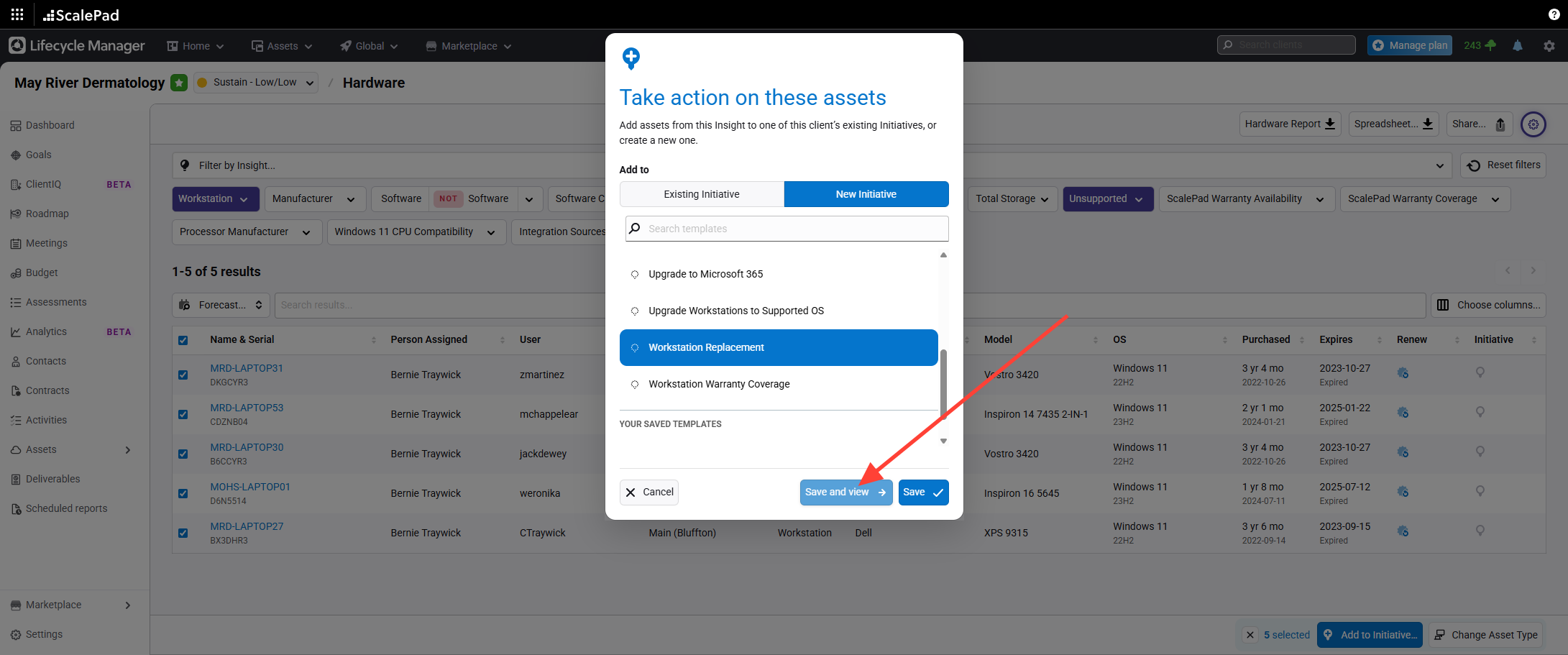1568x655 pixels.
Task: Open the settings gear in top bar
Action: [1549, 45]
